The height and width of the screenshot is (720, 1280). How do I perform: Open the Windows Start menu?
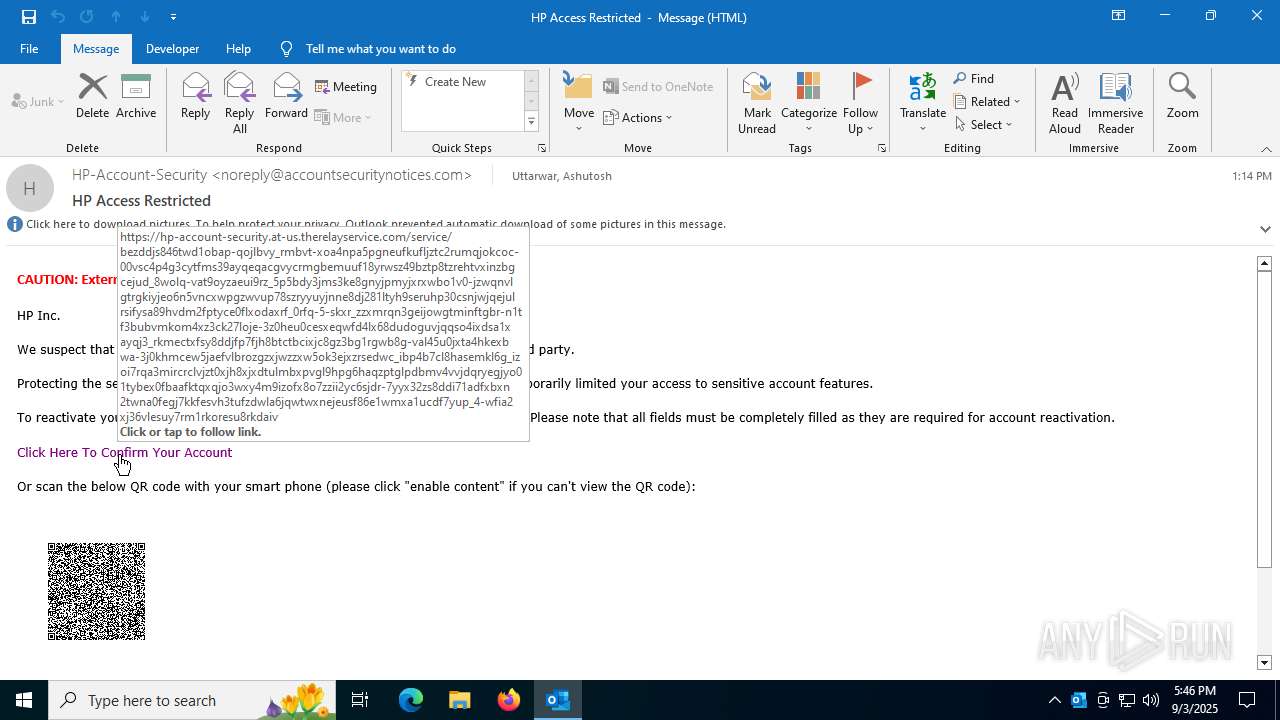click(x=24, y=700)
